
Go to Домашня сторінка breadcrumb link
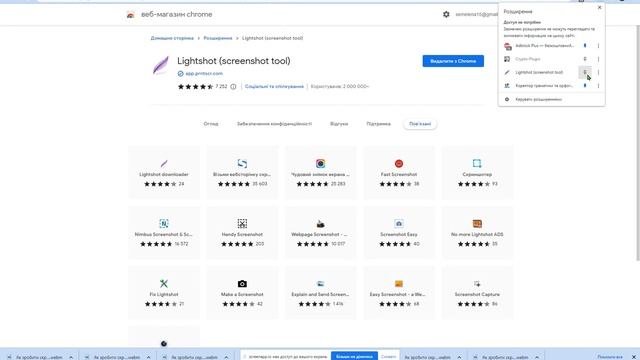(172, 38)
